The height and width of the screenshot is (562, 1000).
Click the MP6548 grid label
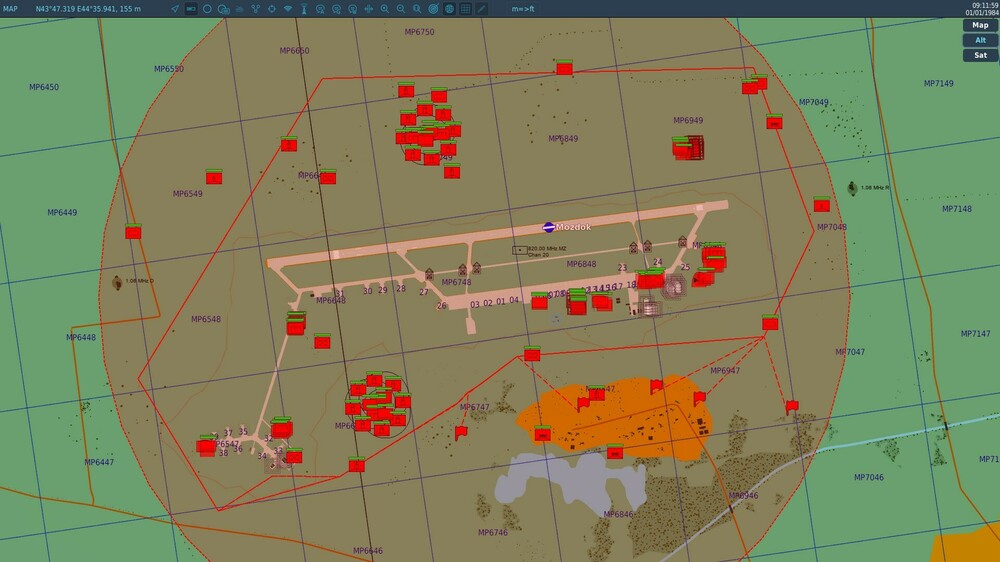[206, 319]
